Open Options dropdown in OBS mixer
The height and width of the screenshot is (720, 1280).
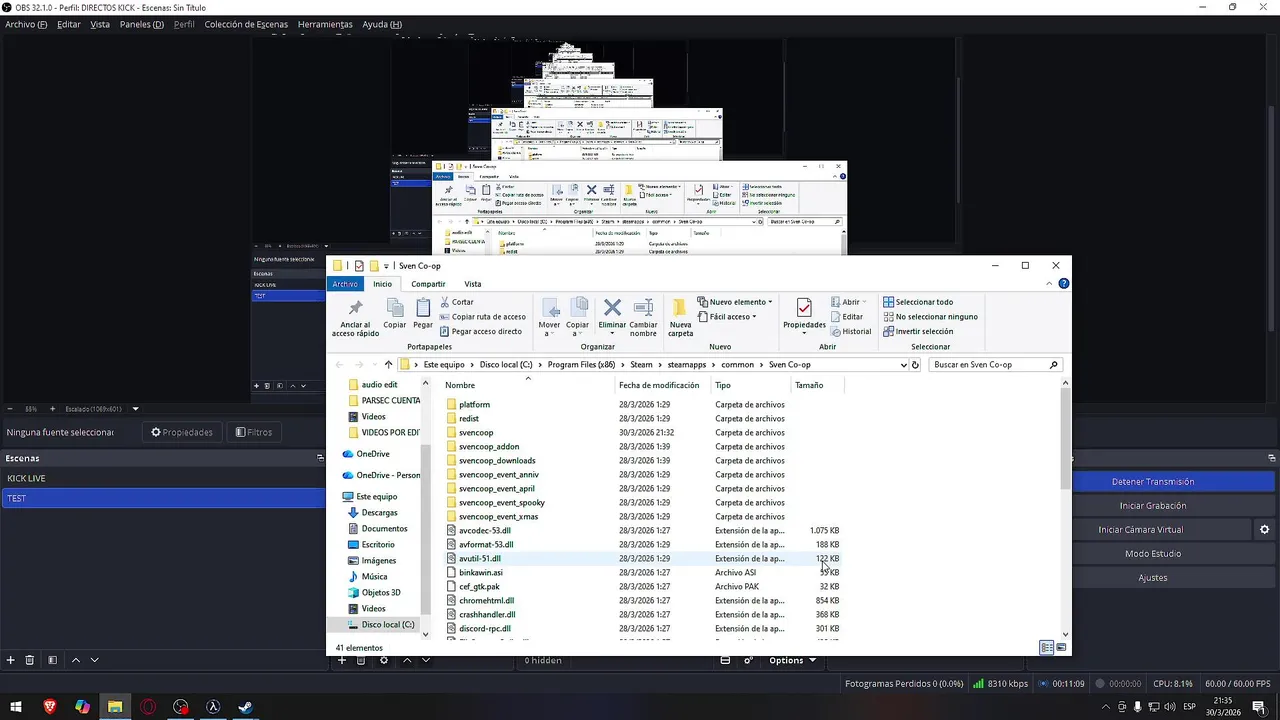792,660
